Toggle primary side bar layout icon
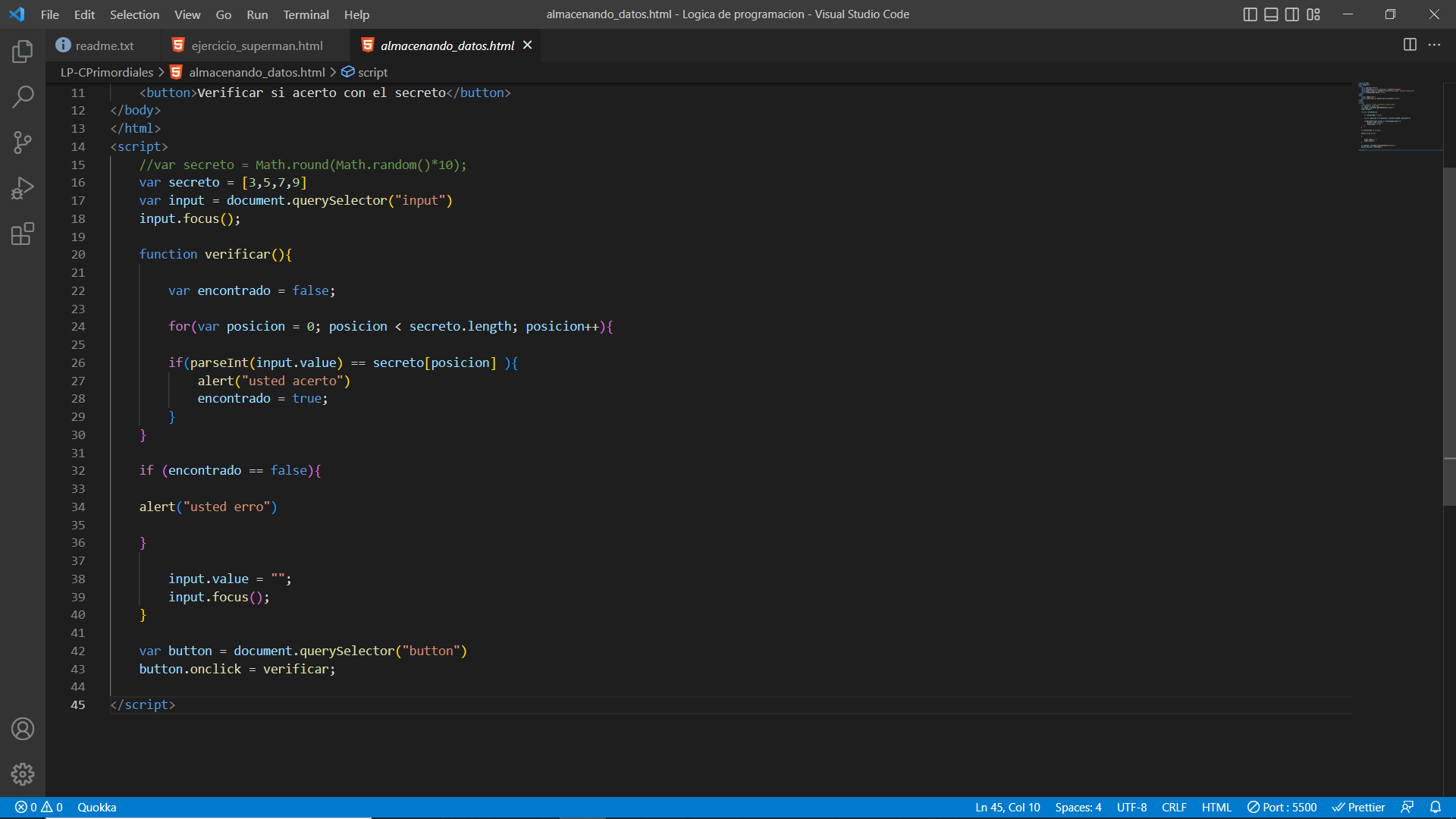This screenshot has height=819, width=1456. (x=1250, y=14)
